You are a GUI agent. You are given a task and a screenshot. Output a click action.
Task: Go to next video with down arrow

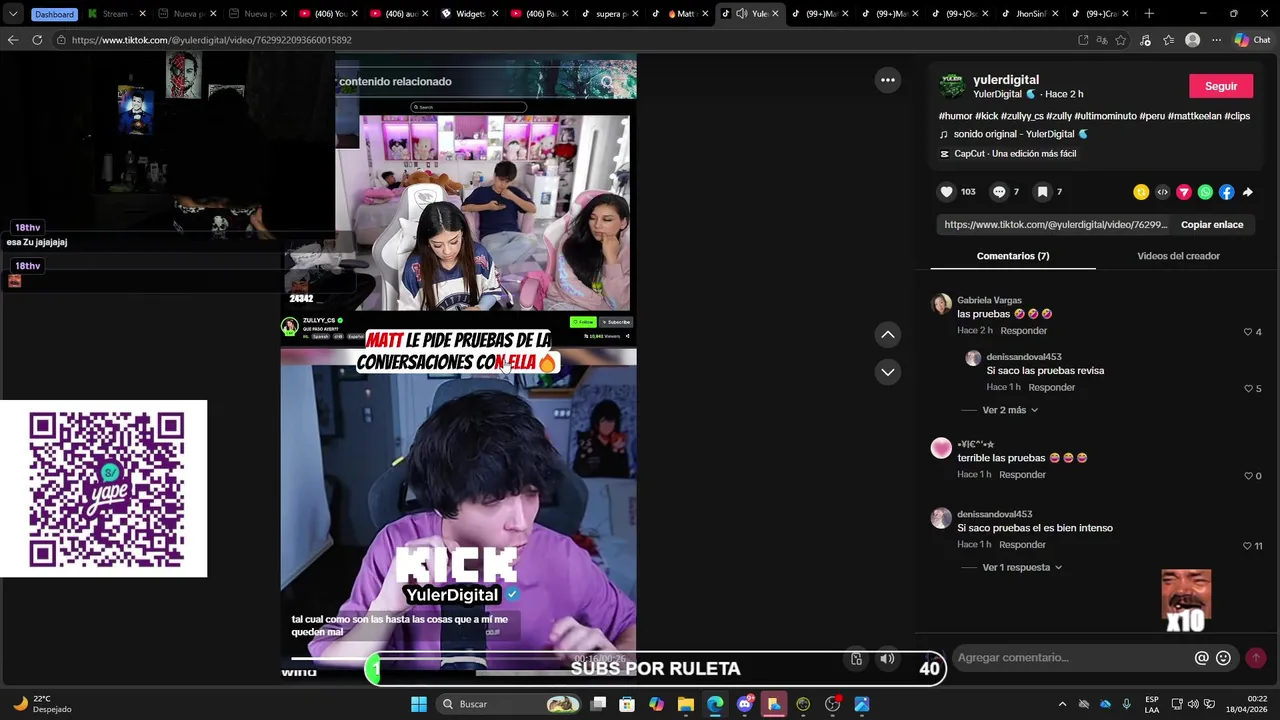[x=888, y=372]
